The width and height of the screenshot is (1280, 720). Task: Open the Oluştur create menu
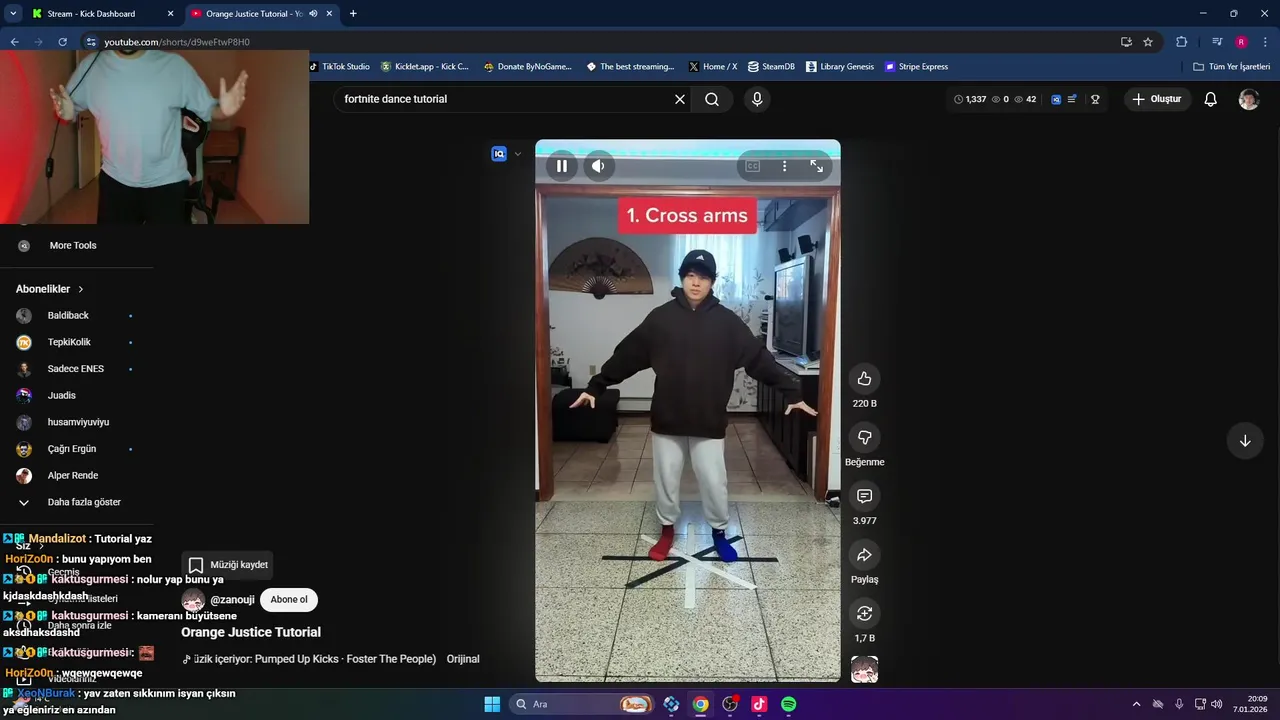click(x=1156, y=99)
